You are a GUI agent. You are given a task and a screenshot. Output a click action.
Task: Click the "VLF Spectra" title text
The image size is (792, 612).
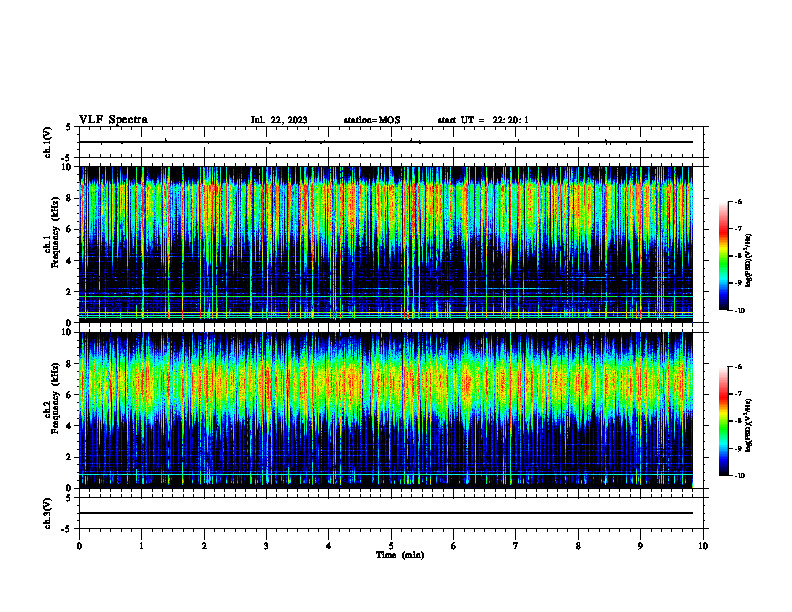click(x=113, y=119)
